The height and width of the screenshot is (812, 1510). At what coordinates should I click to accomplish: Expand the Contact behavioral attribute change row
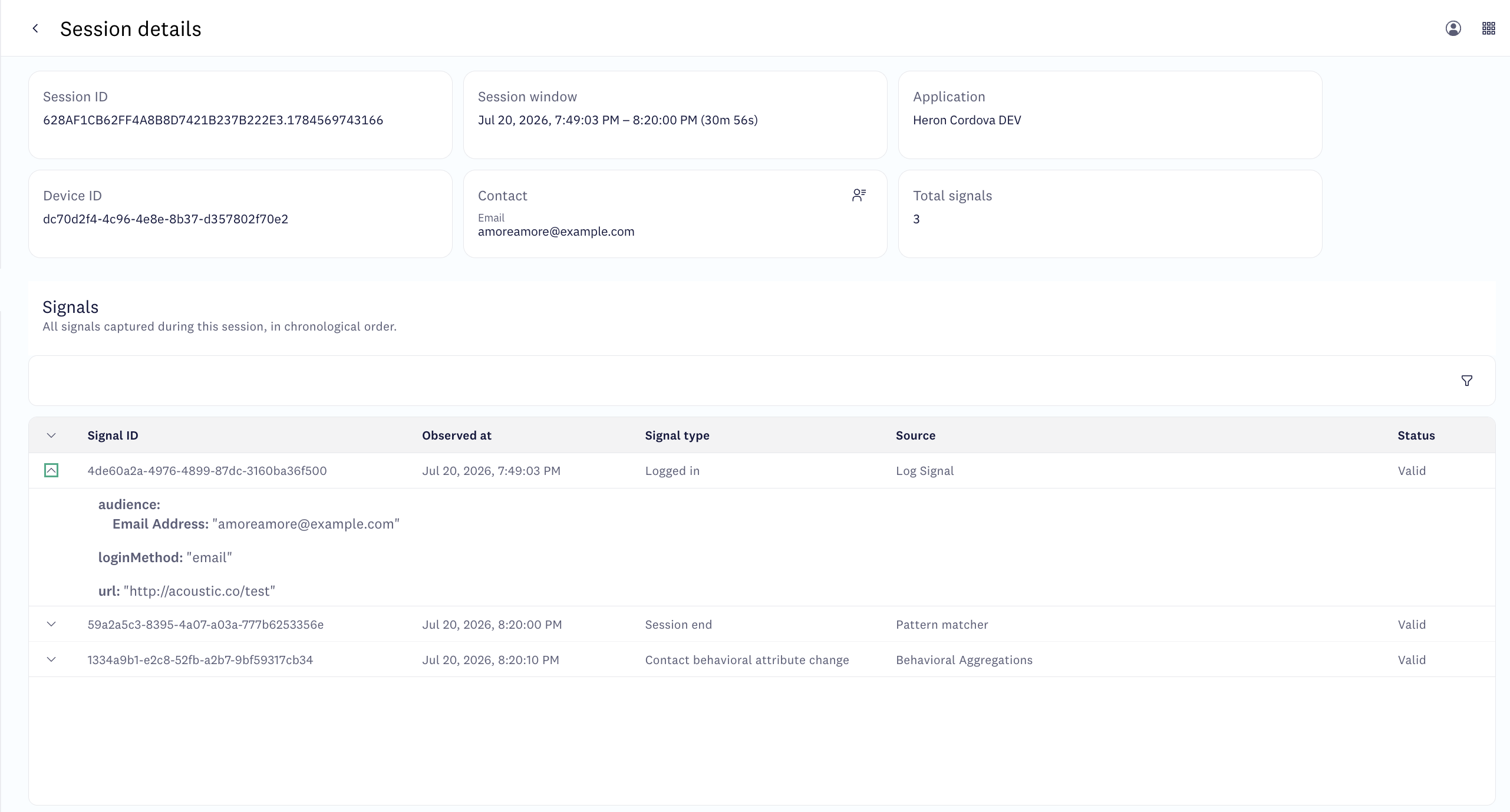click(51, 659)
